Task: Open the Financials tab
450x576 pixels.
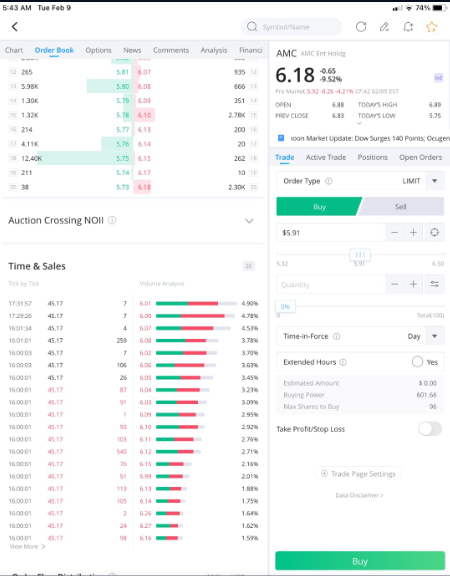Action: [x=251, y=50]
